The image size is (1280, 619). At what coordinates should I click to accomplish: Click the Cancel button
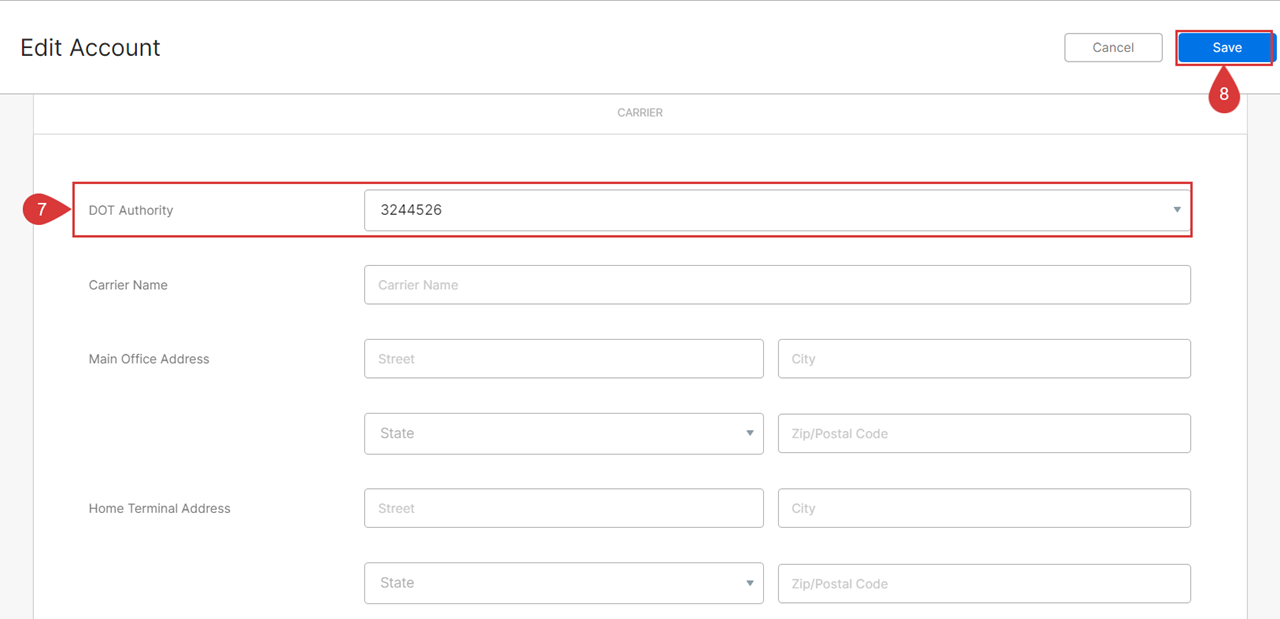click(x=1113, y=48)
